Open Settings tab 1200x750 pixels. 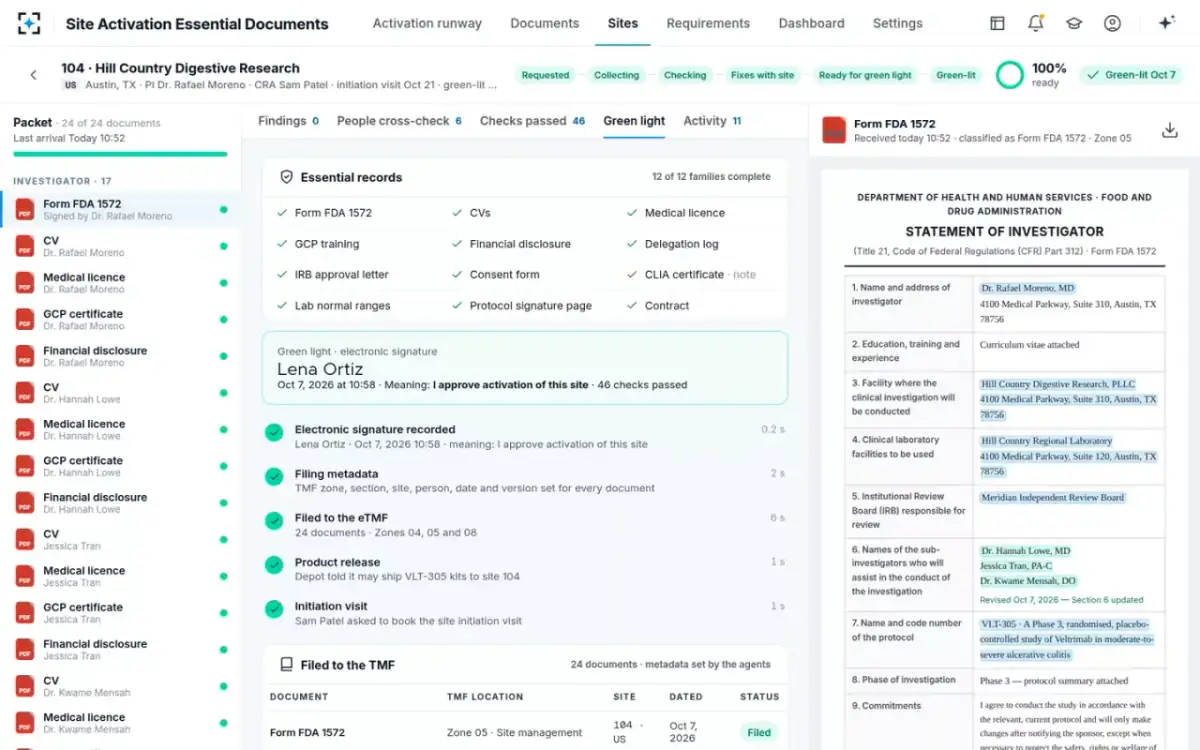coord(897,23)
